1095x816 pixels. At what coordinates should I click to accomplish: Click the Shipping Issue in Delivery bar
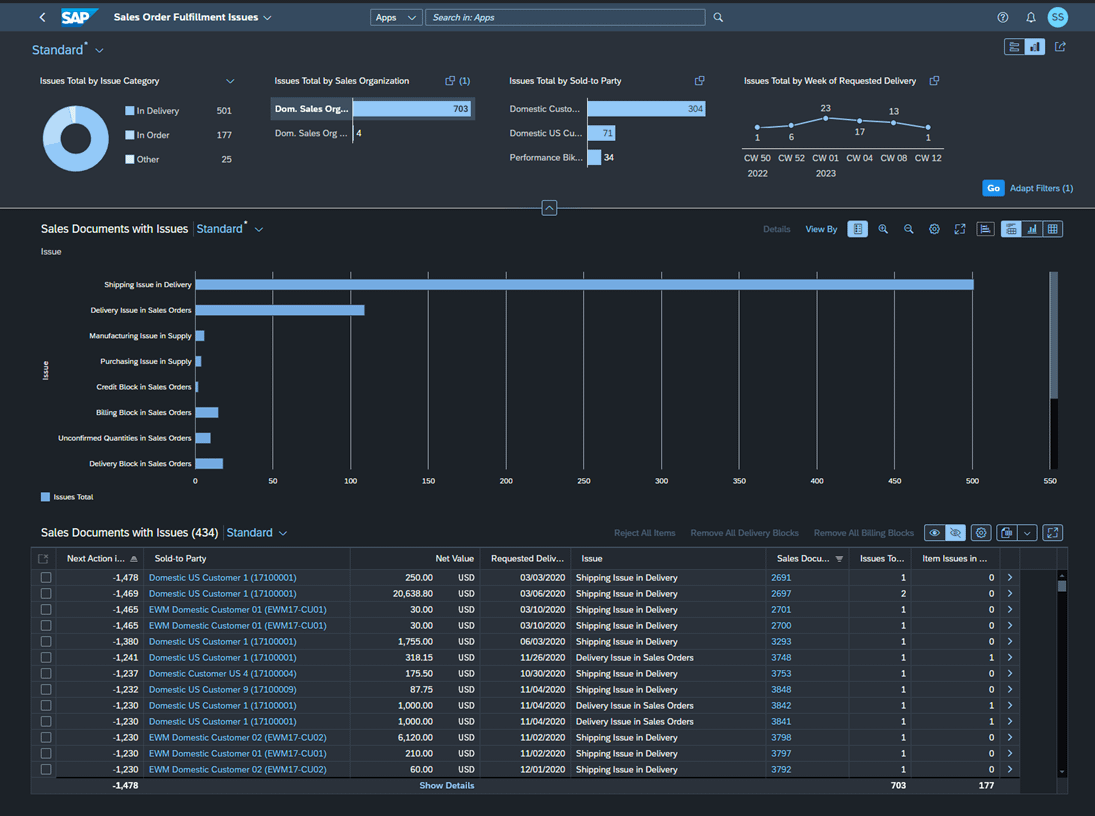pyautogui.click(x=584, y=285)
